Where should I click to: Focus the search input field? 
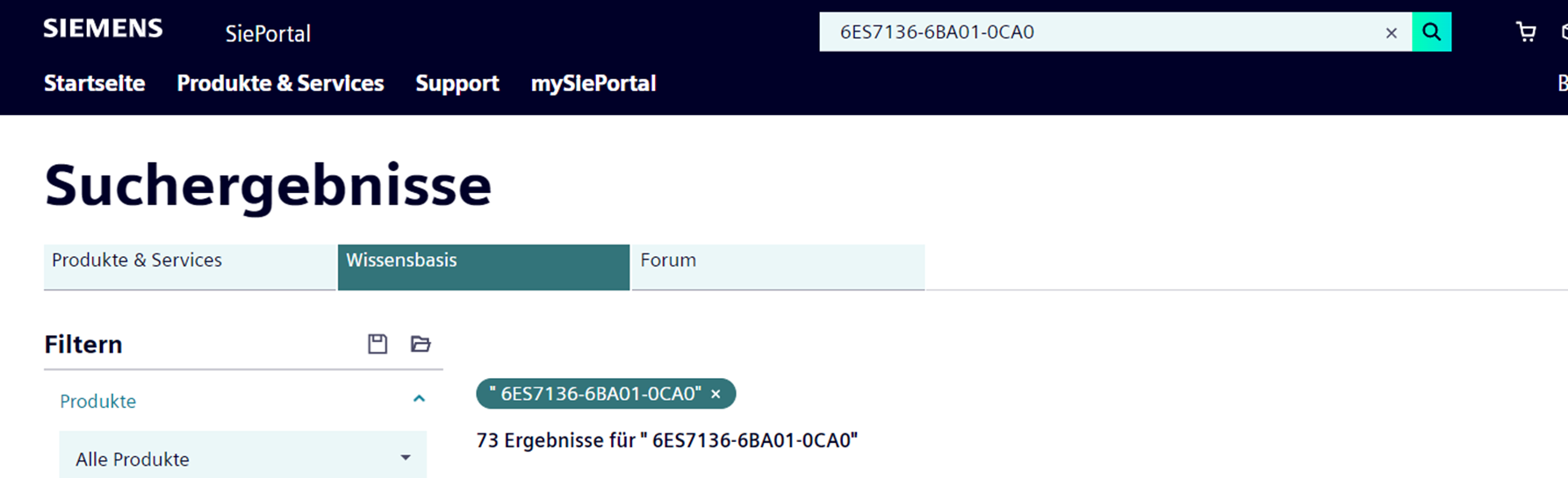click(x=1097, y=32)
